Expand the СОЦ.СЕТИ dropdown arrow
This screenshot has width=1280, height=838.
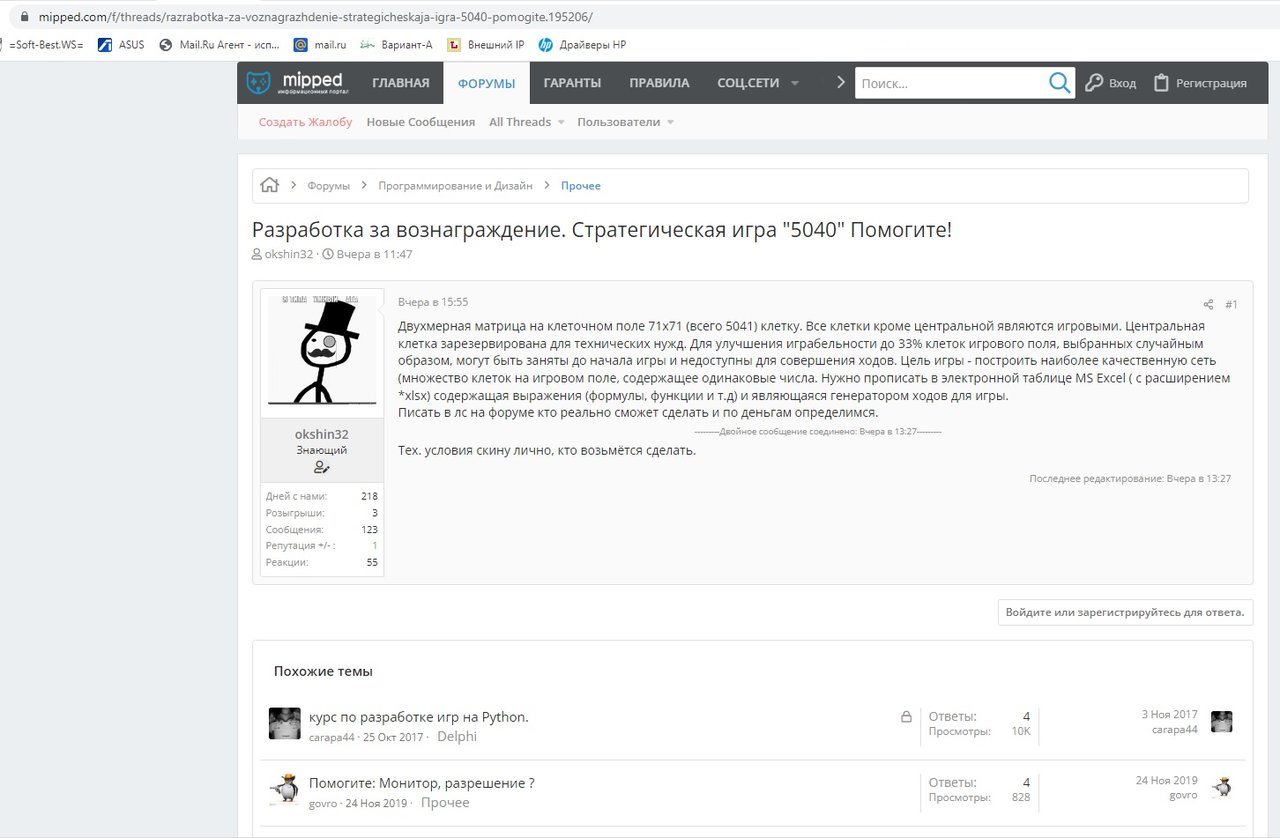[x=795, y=83]
